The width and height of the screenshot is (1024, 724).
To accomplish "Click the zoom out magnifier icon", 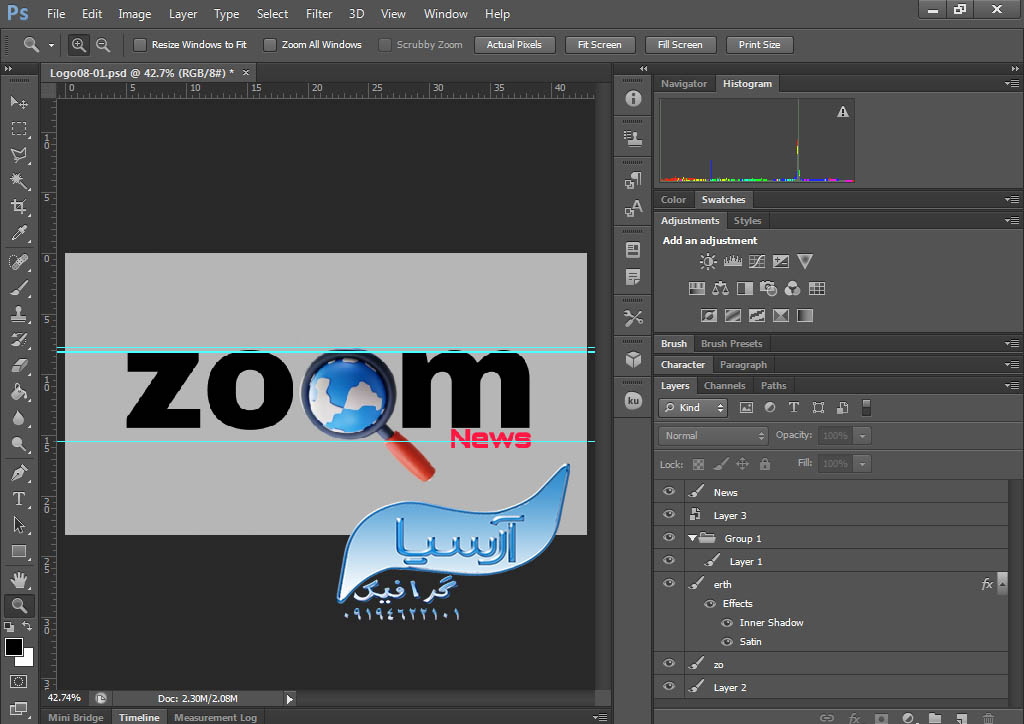I will point(103,45).
